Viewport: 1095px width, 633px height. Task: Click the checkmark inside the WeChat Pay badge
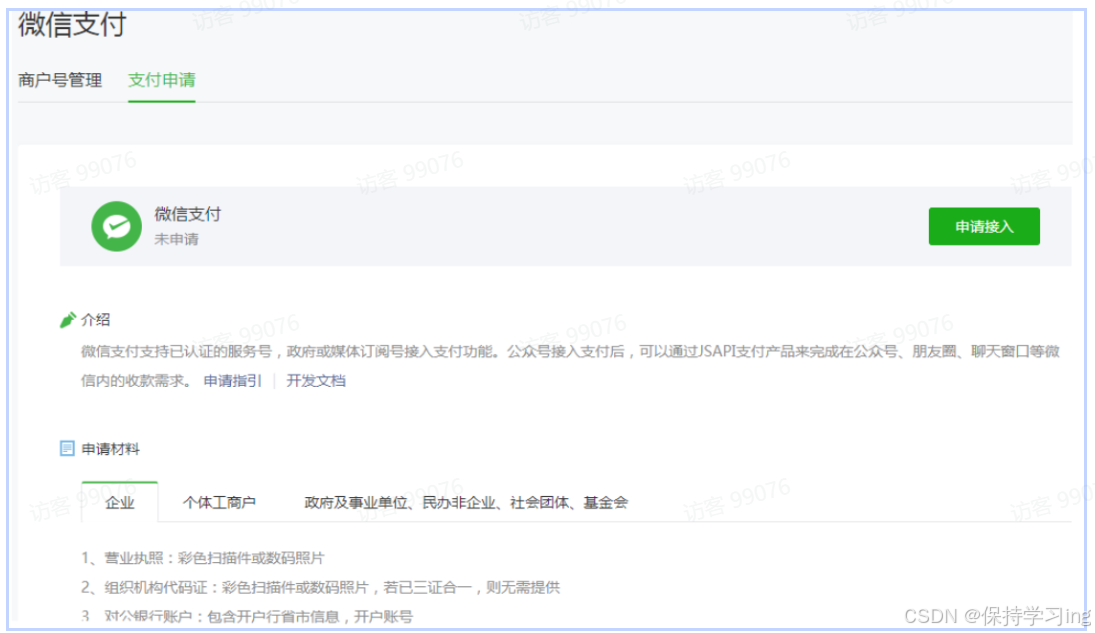click(115, 226)
